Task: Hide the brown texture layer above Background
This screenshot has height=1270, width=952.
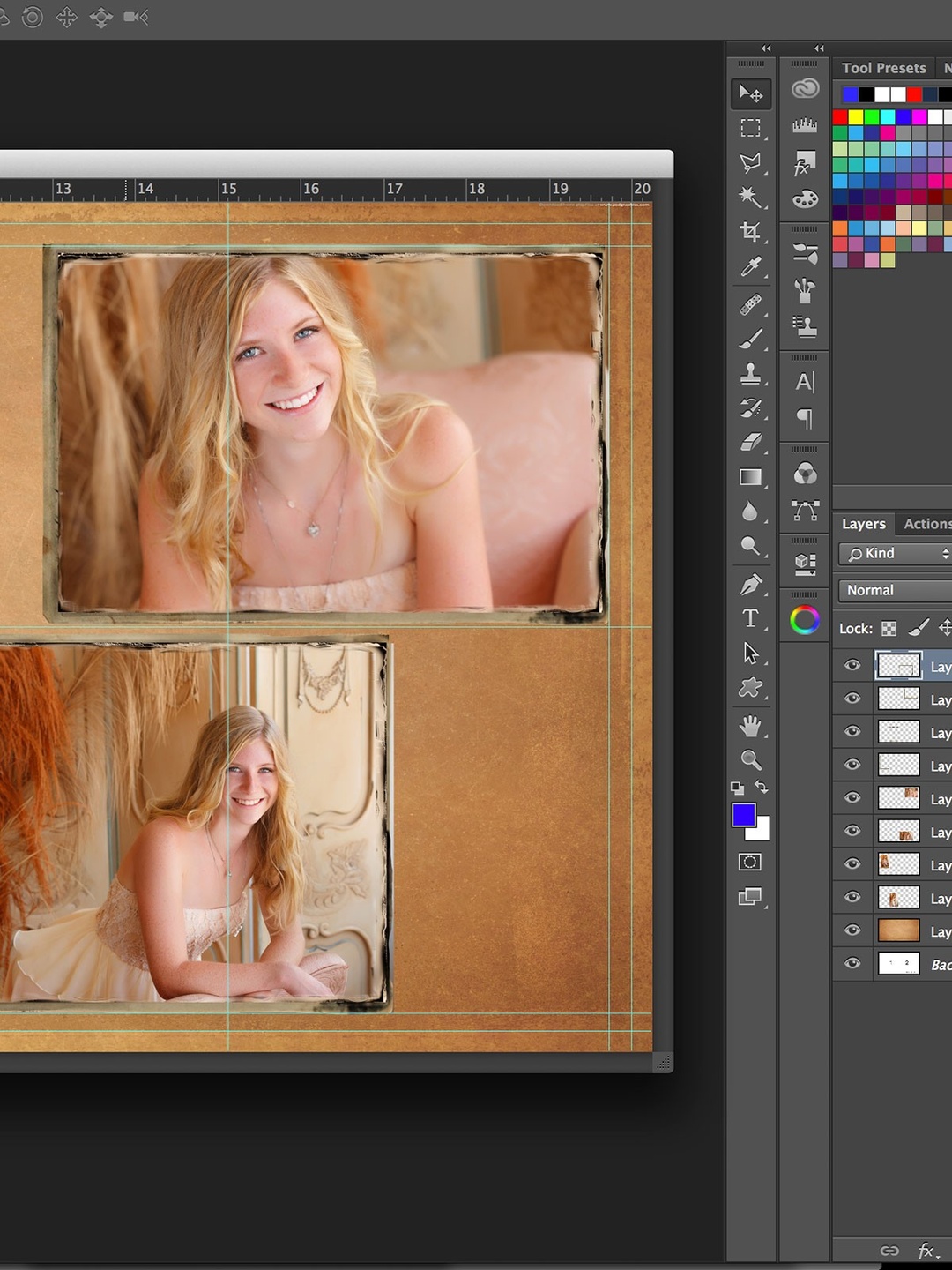Action: tap(852, 930)
